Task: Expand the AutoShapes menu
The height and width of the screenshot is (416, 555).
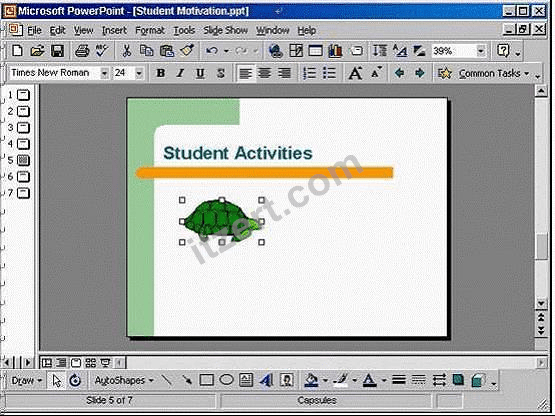Action: click(124, 381)
